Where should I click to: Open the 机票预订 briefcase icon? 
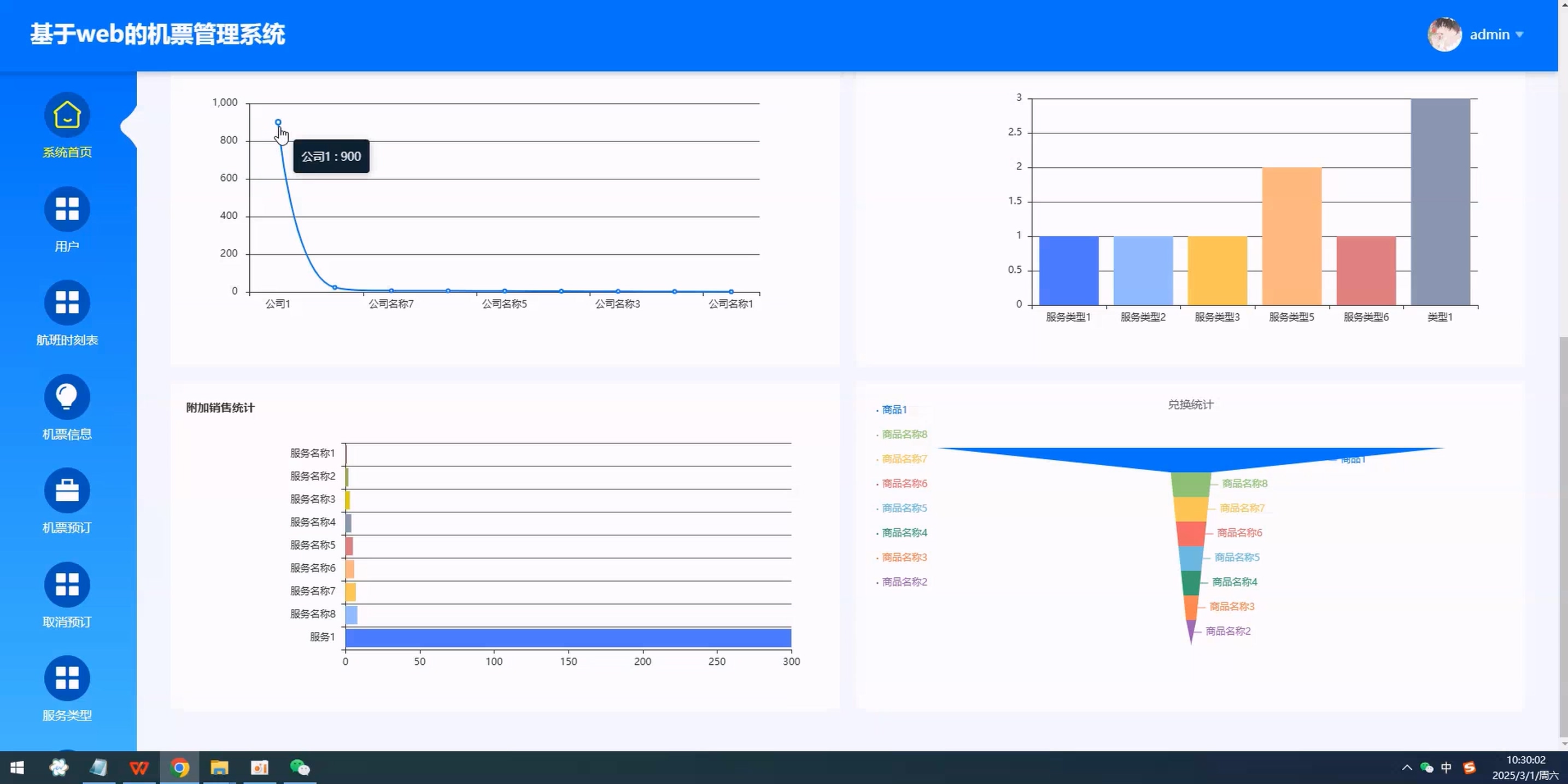pos(67,490)
